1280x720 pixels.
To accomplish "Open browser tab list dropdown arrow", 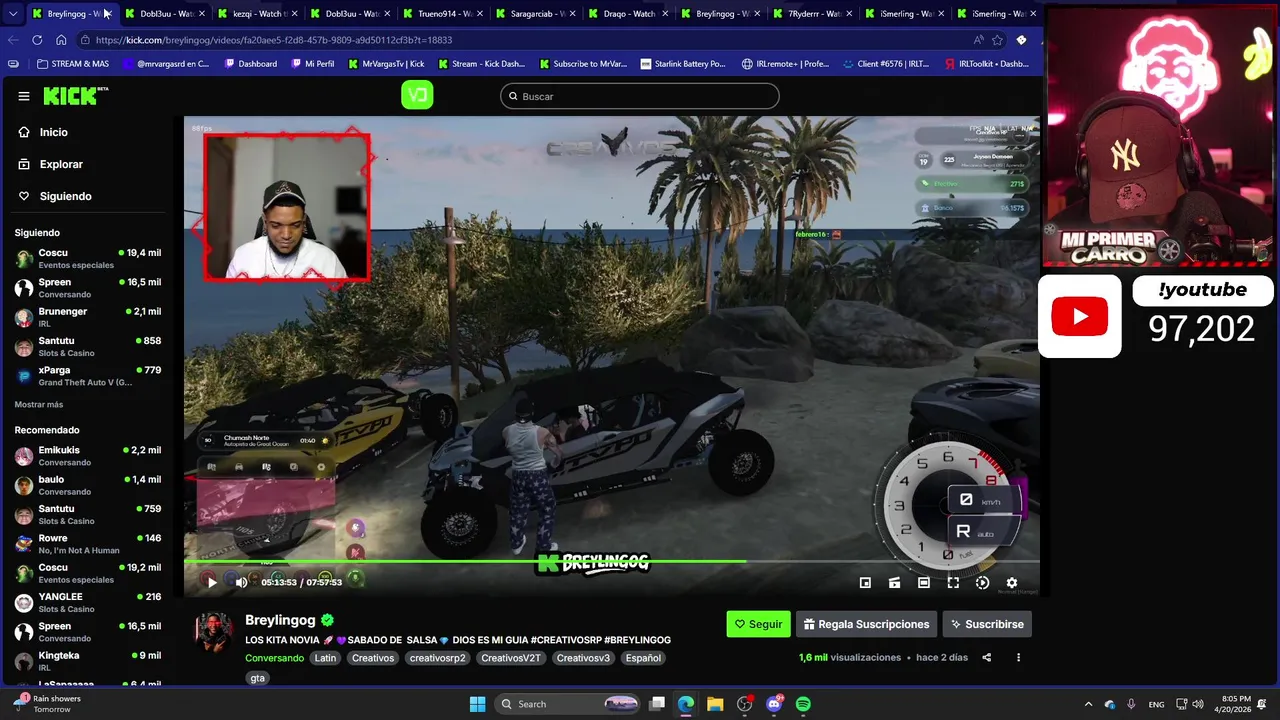I will 13,14.
